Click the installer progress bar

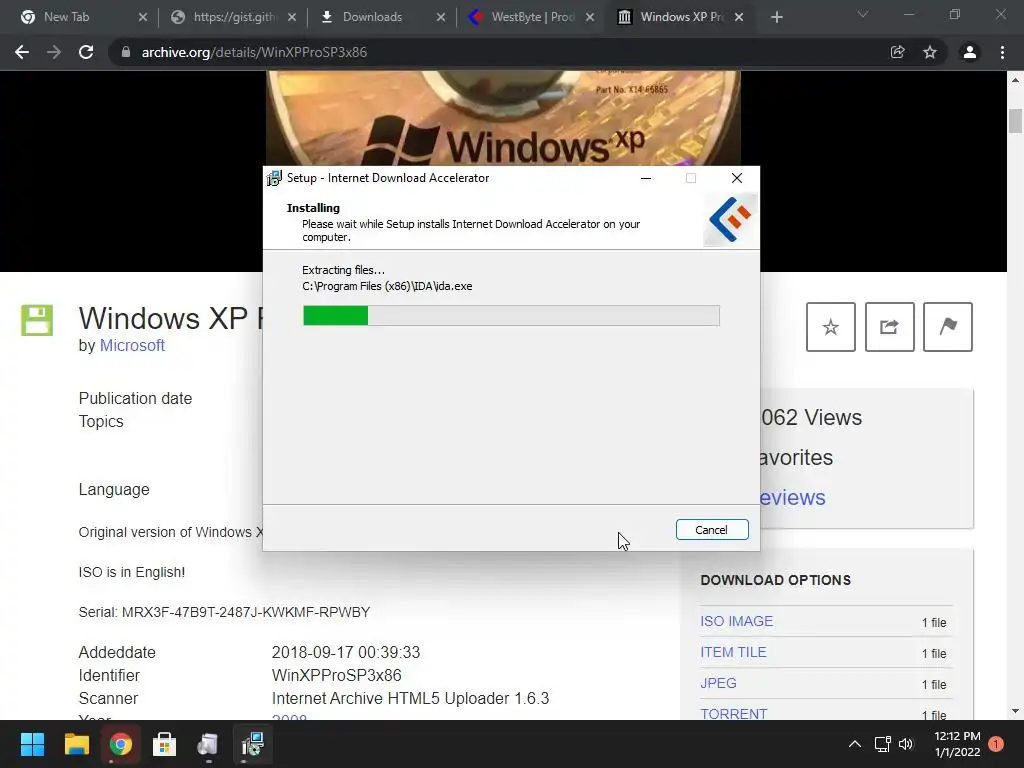click(x=511, y=315)
